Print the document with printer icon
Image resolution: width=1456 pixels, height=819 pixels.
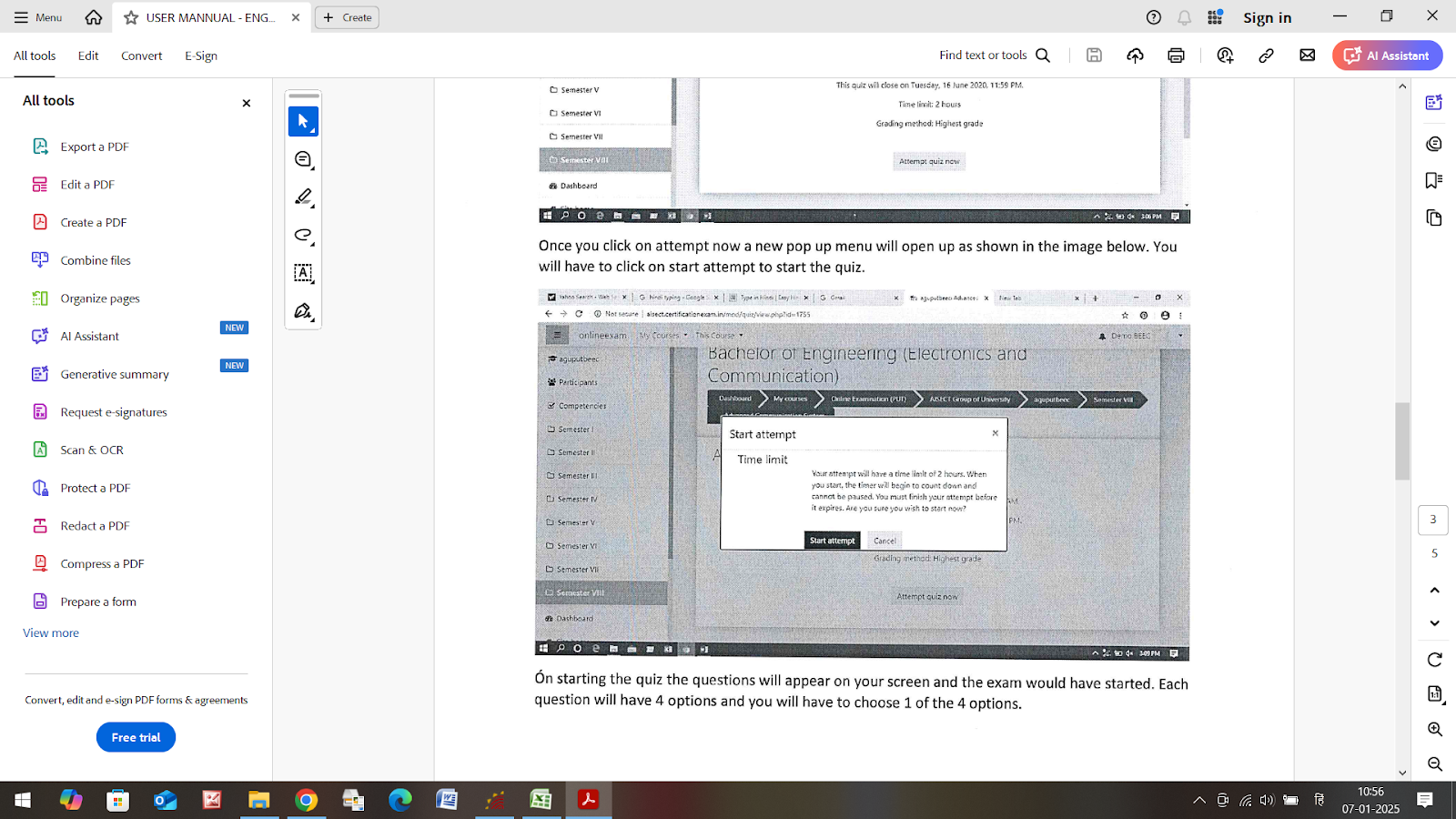pos(1176,56)
